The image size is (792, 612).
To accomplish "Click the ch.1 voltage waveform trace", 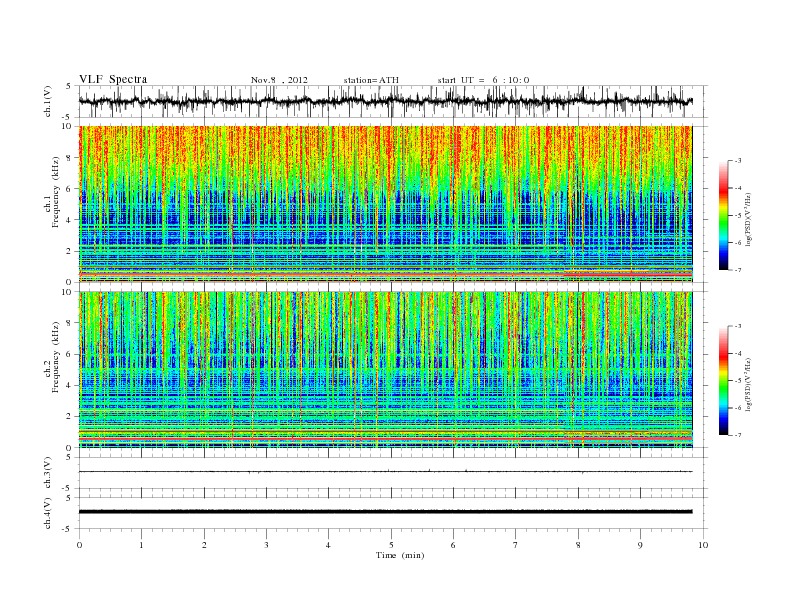I will (x=385, y=101).
